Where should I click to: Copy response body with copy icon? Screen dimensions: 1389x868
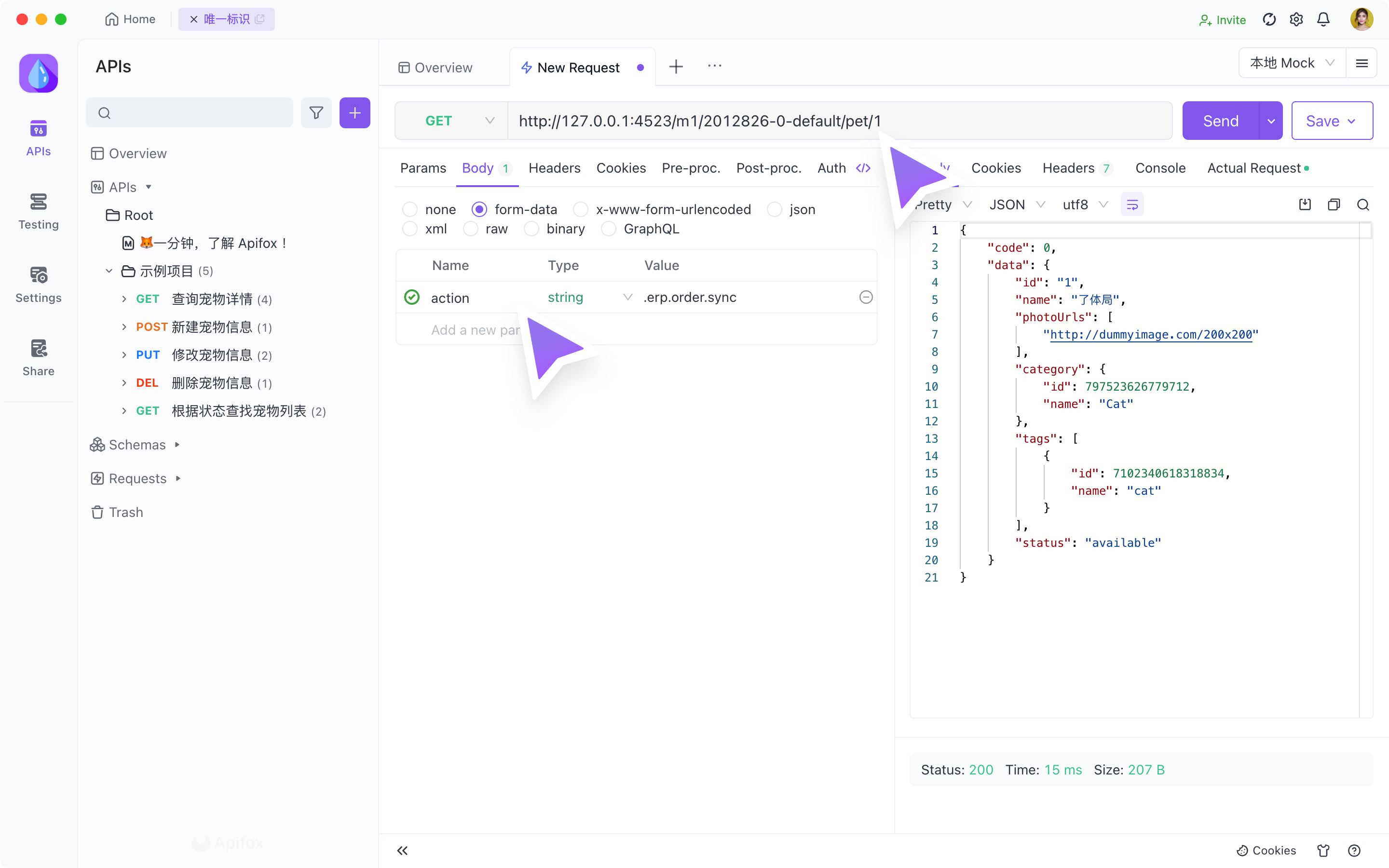(x=1334, y=205)
